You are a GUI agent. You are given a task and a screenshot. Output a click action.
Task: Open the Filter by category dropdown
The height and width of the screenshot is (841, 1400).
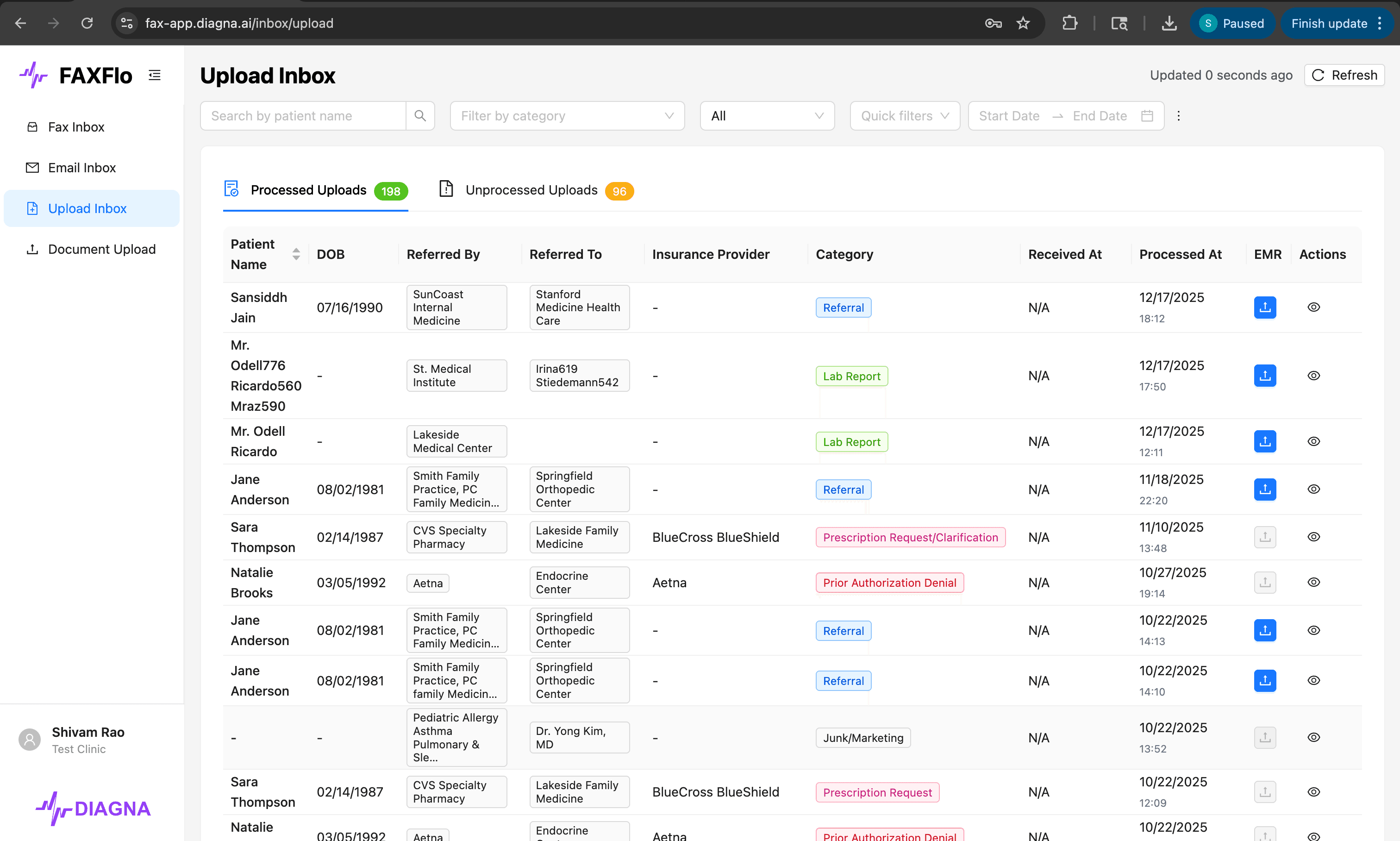567,116
